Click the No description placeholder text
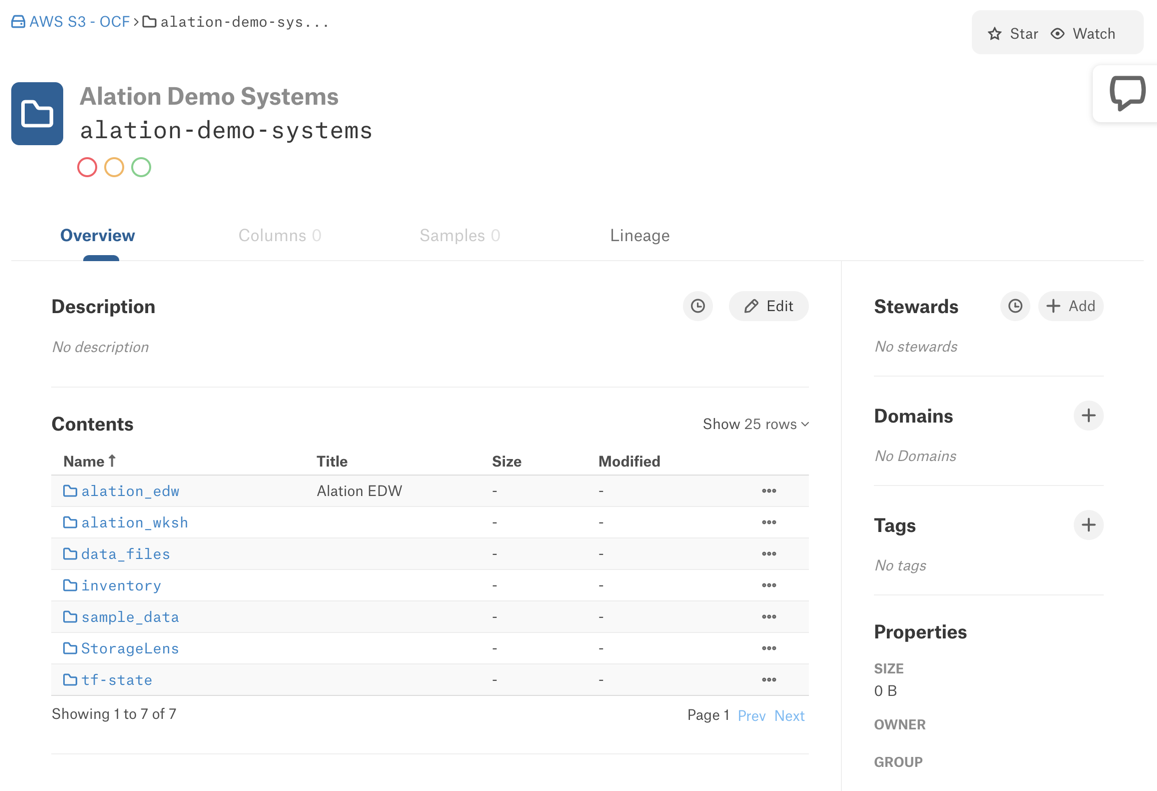1157x791 pixels. click(100, 347)
